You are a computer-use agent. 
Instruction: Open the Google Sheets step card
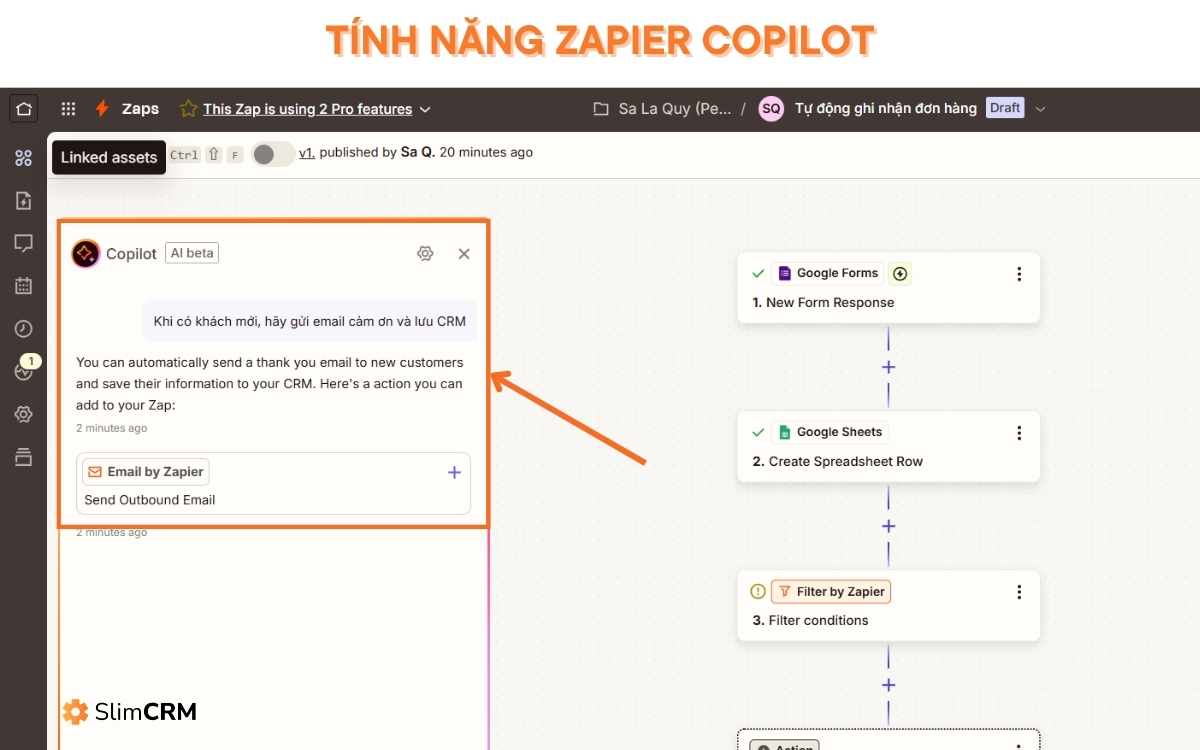888,446
